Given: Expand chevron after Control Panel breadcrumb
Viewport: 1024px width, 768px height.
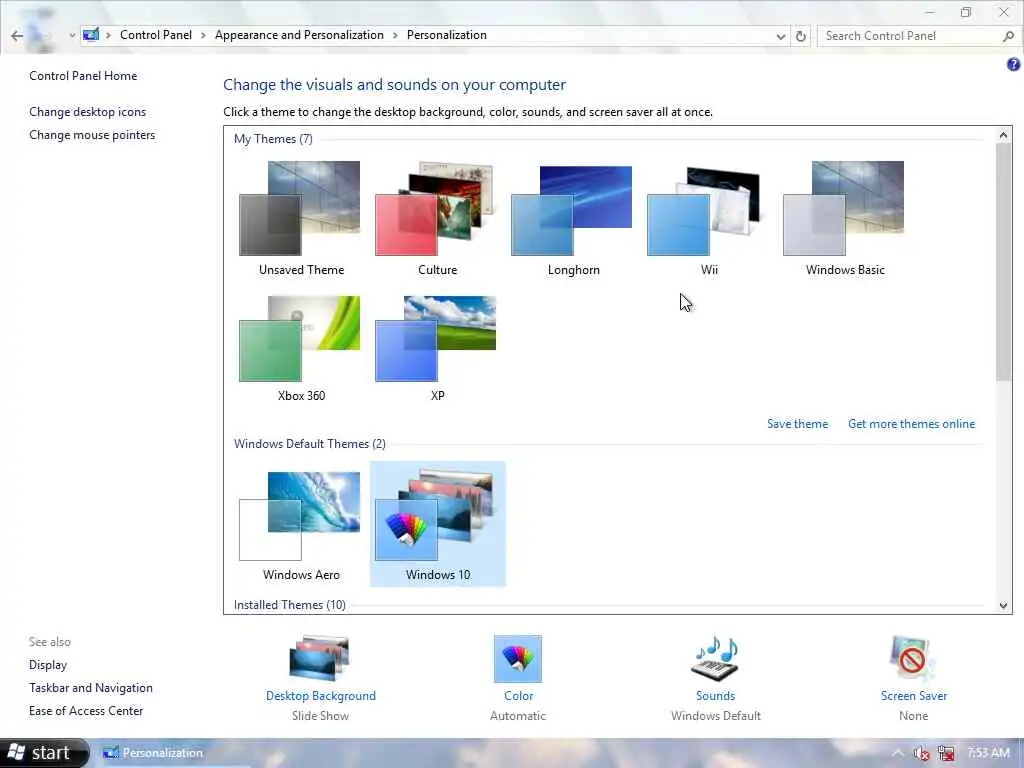Looking at the screenshot, I should 203,35.
